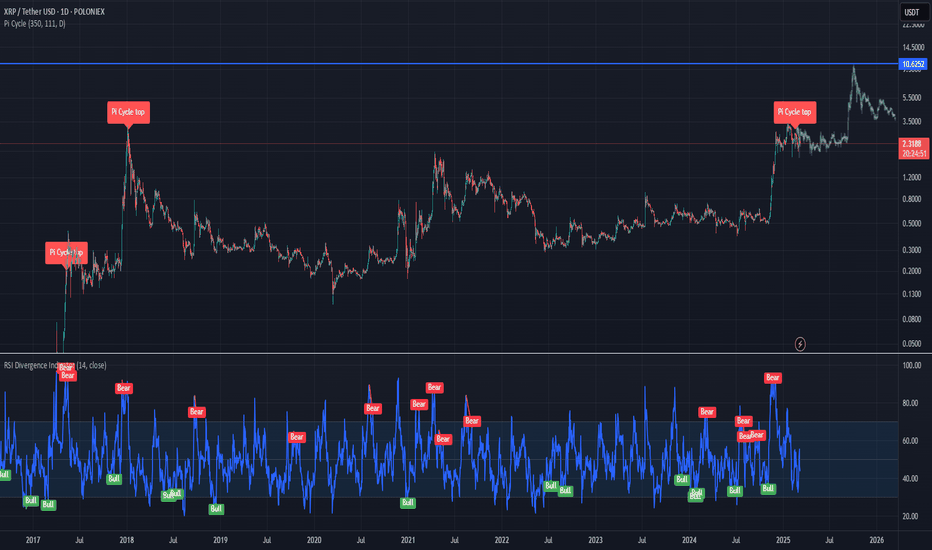Click the 2017 label on time axis

[33, 540]
